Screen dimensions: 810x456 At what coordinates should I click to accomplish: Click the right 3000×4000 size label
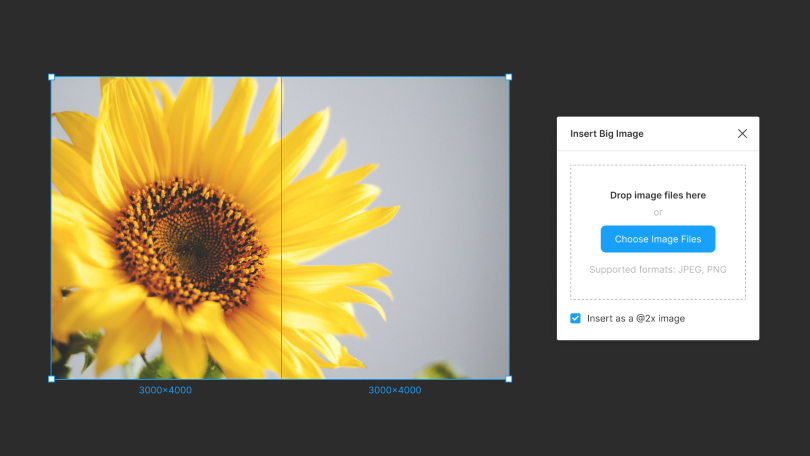point(395,390)
